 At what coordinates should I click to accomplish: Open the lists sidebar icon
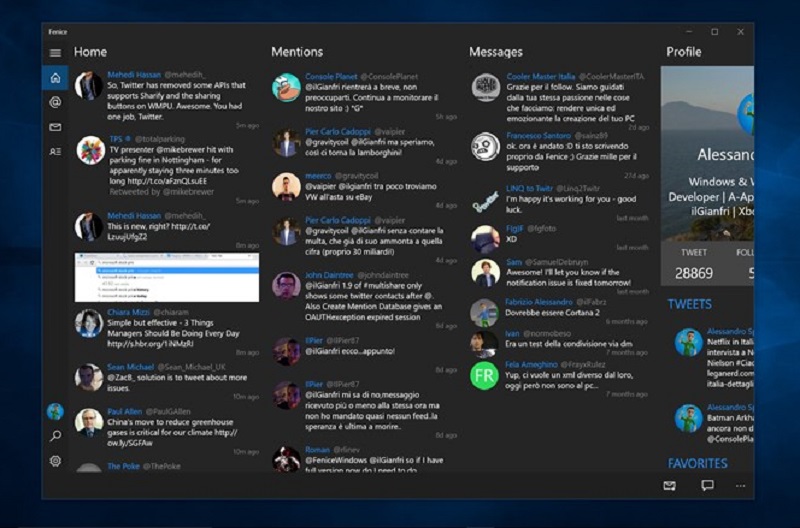pyautogui.click(x=55, y=152)
